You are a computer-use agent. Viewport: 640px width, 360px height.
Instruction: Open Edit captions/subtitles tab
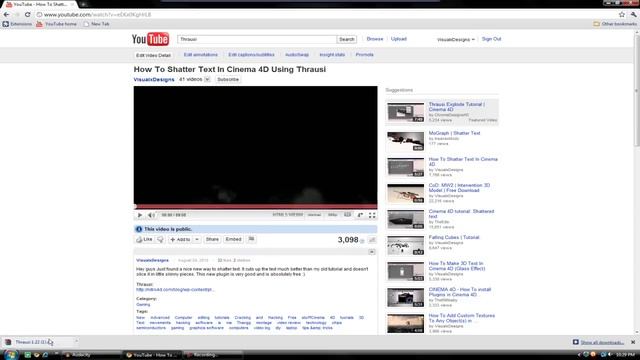pyautogui.click(x=251, y=55)
